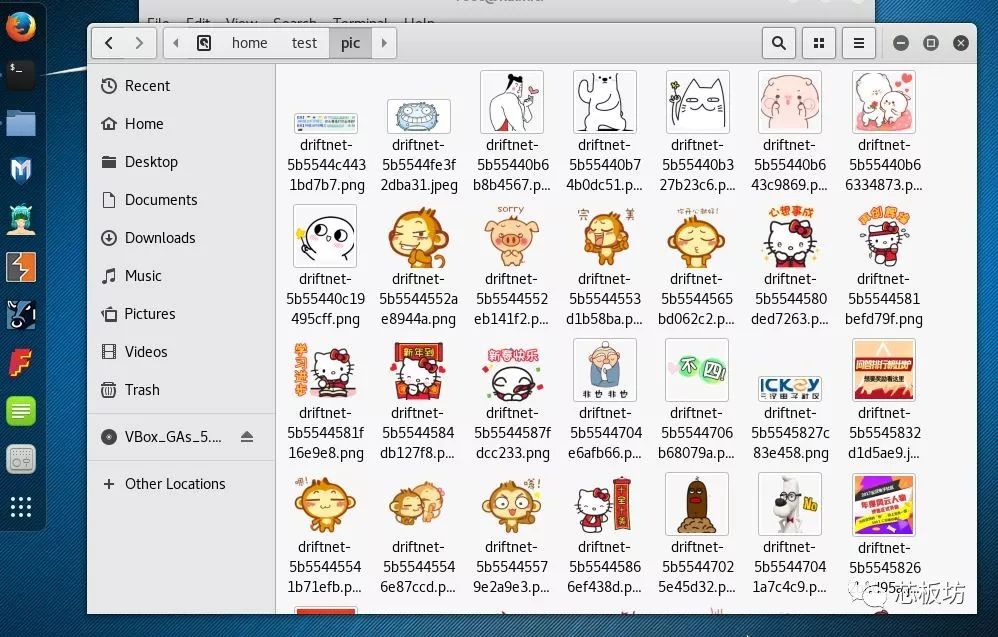This screenshot has width=998, height=637.
Task: Toggle the grid view button
Action: (819, 43)
